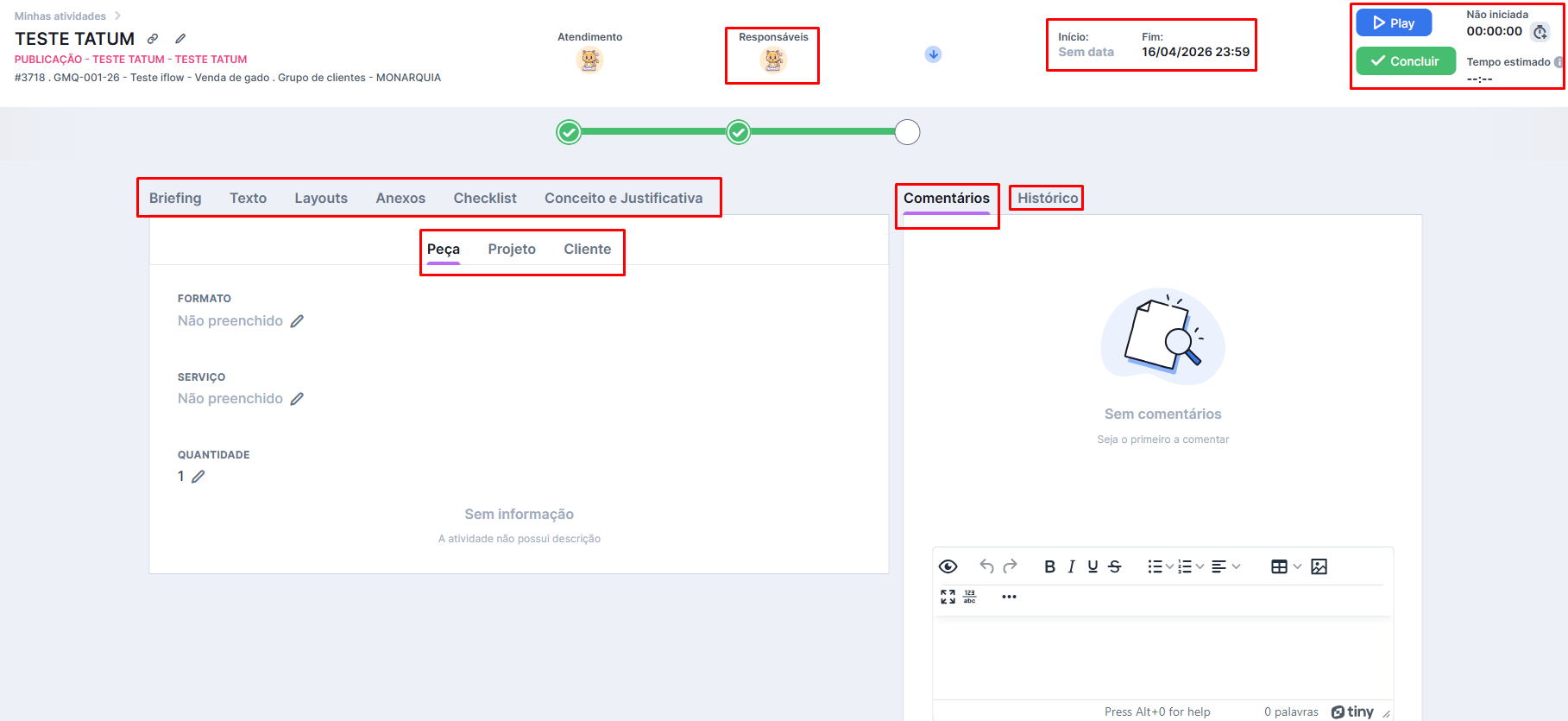Image resolution: width=1568 pixels, height=721 pixels.
Task: Toggle preview with the eye icon in editor
Action: (948, 566)
